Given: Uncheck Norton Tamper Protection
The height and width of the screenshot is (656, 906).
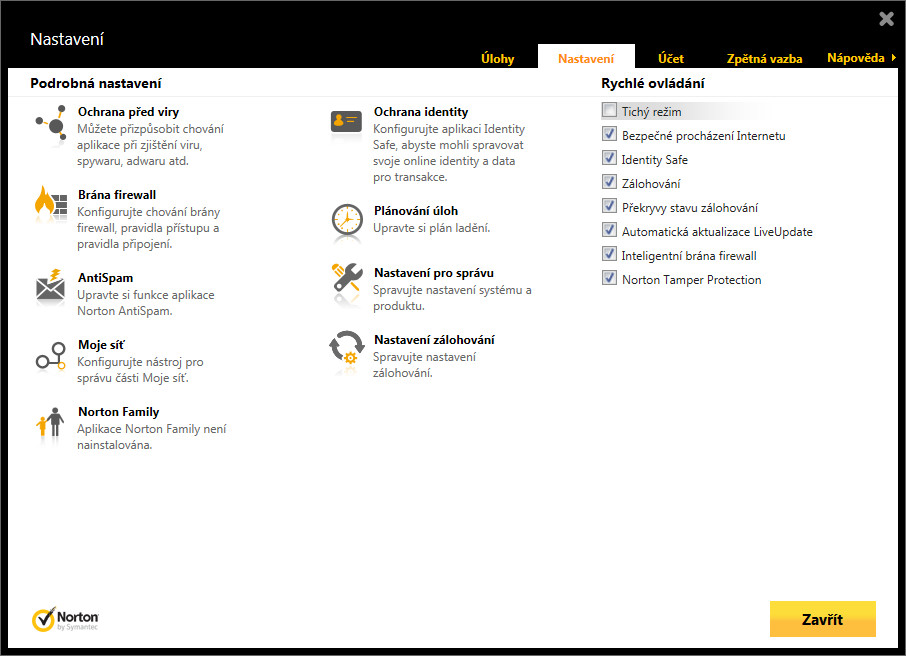Looking at the screenshot, I should 609,278.
